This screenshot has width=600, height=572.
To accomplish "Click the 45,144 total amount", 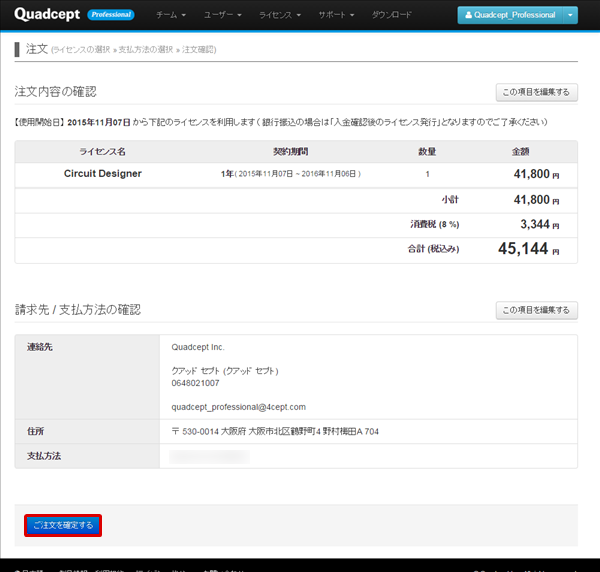I will click(x=523, y=249).
